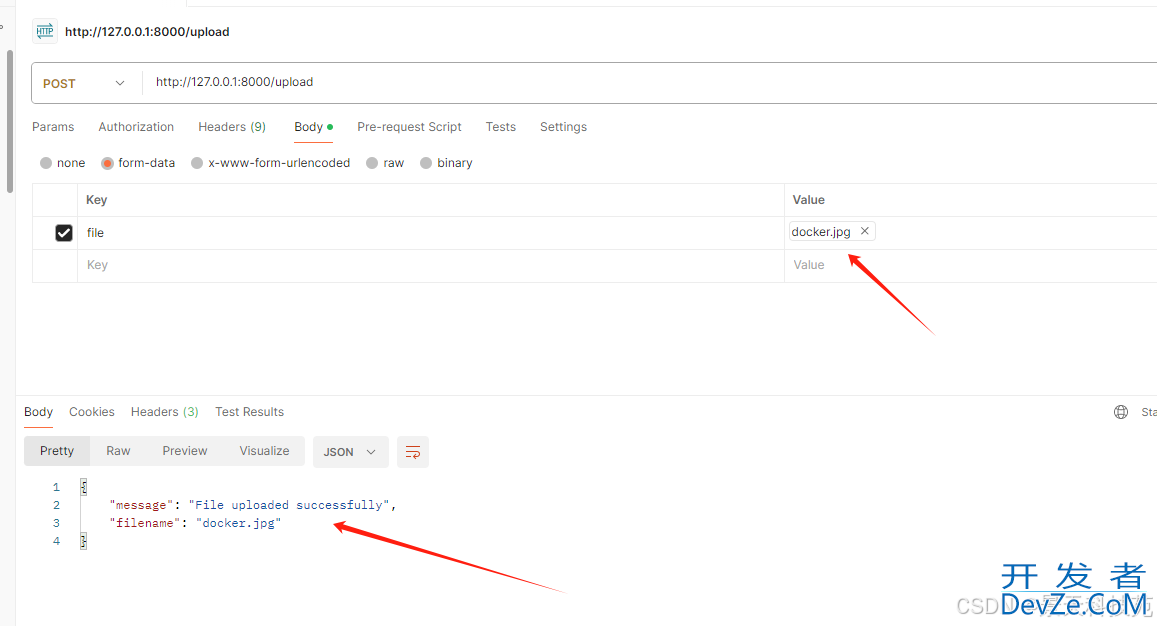Screen dimensions: 1157x626
Task: Switch to the Params tab
Action: (53, 127)
